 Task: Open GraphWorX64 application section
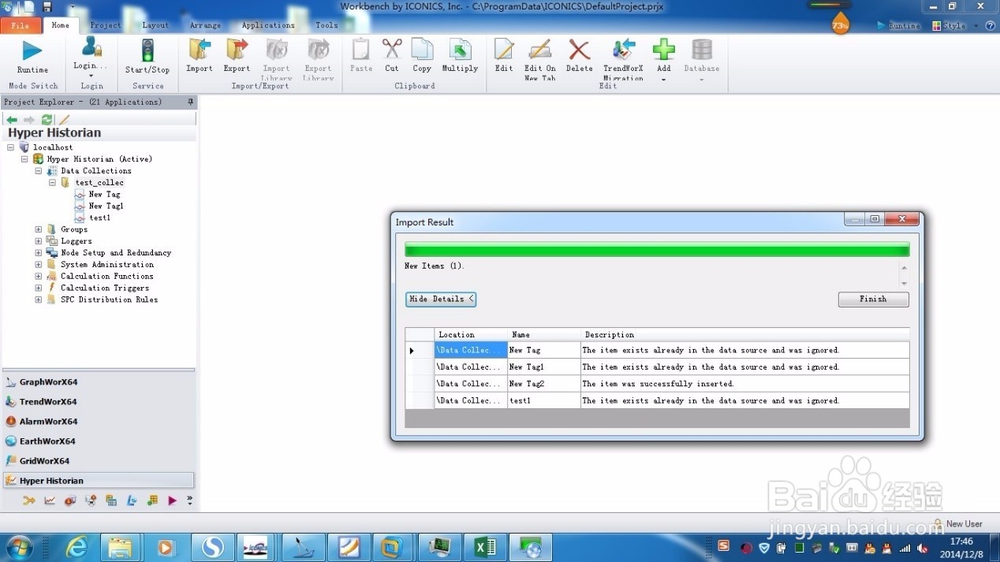(99, 382)
